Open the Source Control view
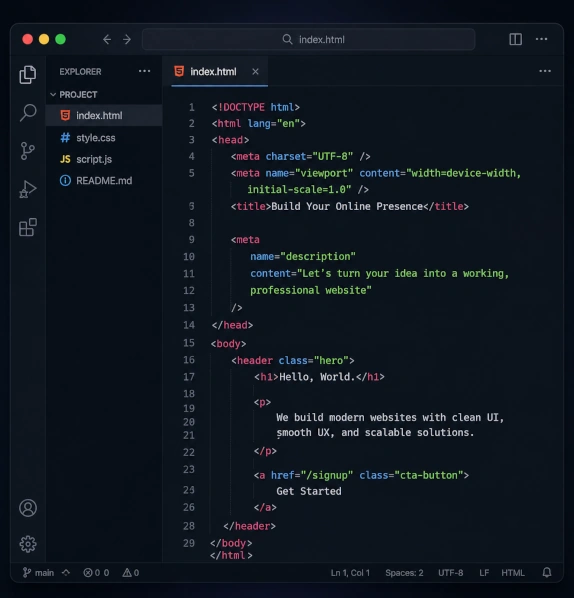This screenshot has height=598, width=574. pyautogui.click(x=28, y=151)
